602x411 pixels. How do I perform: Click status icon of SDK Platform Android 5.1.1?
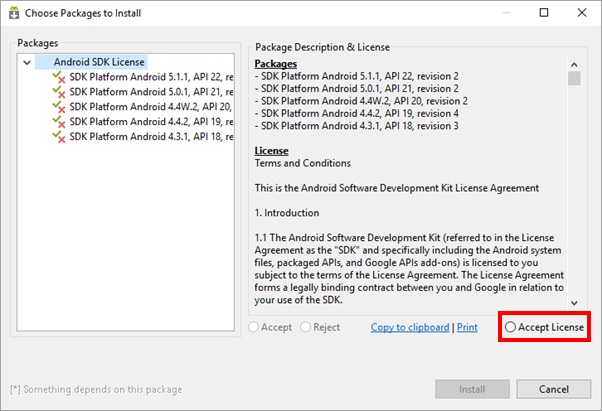pyautogui.click(x=59, y=77)
